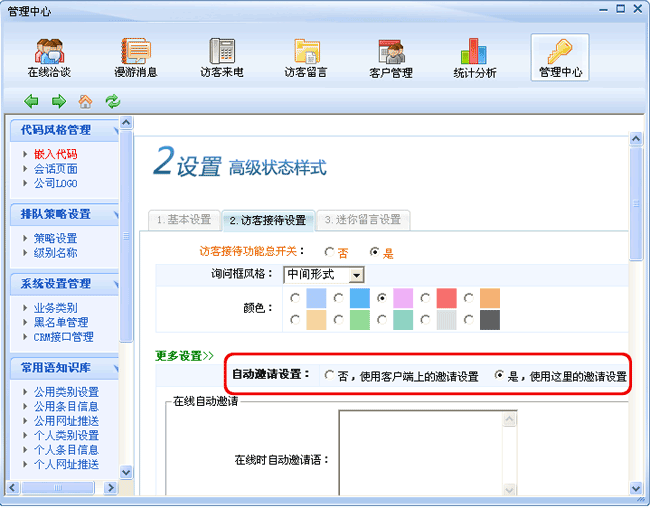
Task: Pick the light gray color swatch
Action: pos(446,320)
